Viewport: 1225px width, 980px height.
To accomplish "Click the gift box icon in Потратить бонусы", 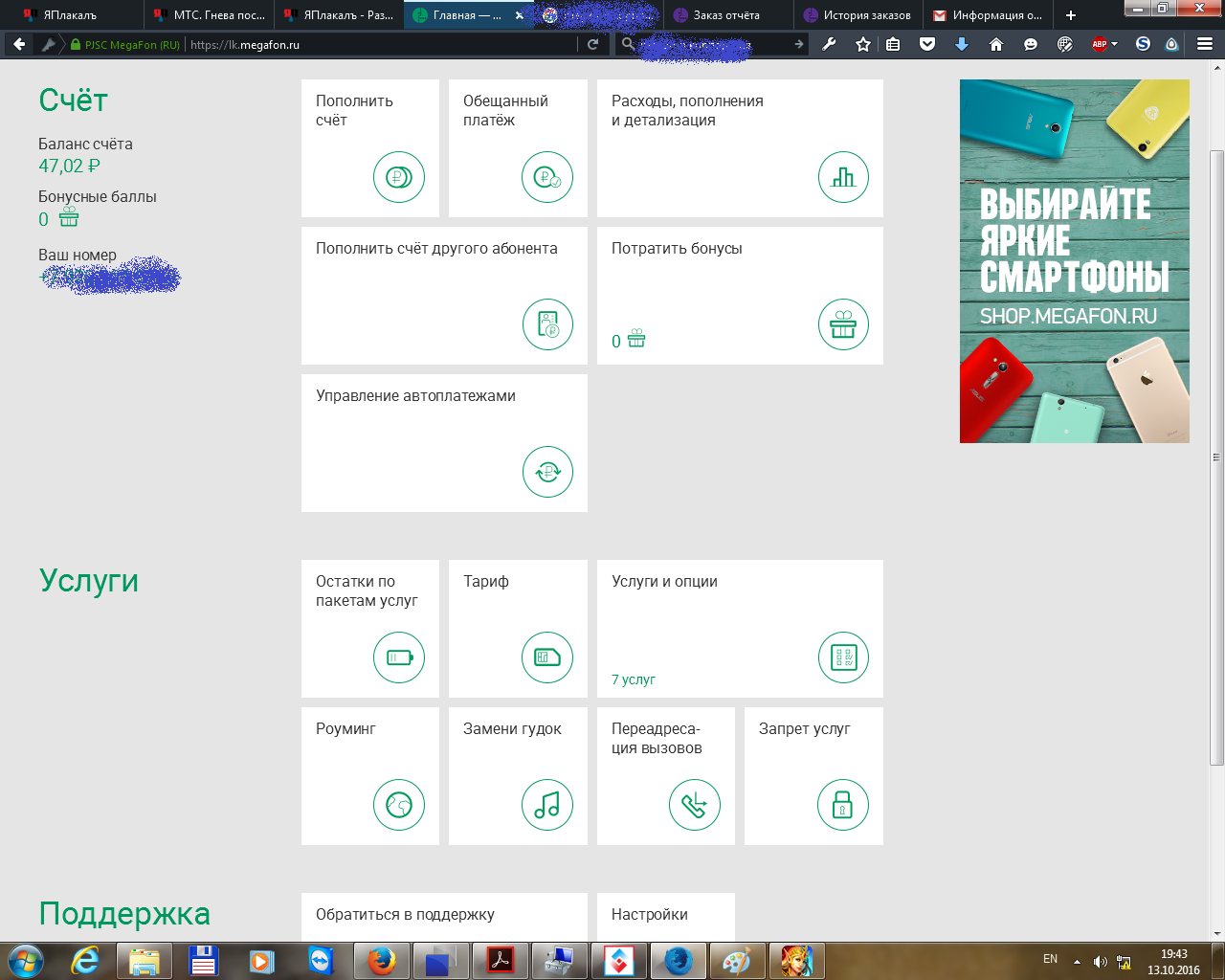I will (843, 324).
